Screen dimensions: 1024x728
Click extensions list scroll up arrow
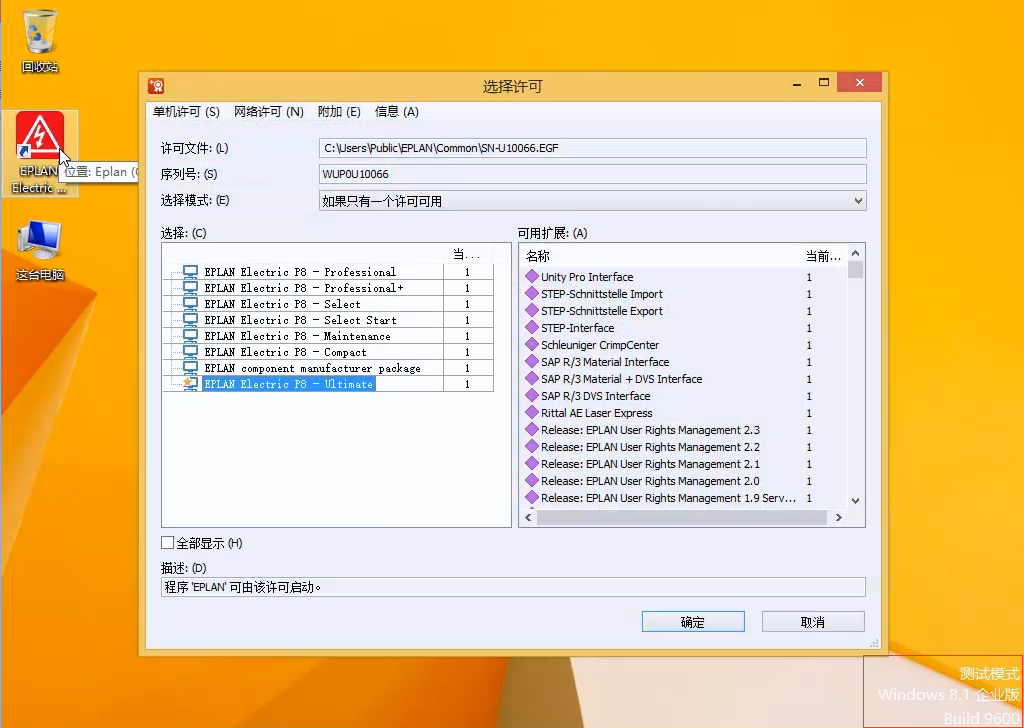point(856,253)
